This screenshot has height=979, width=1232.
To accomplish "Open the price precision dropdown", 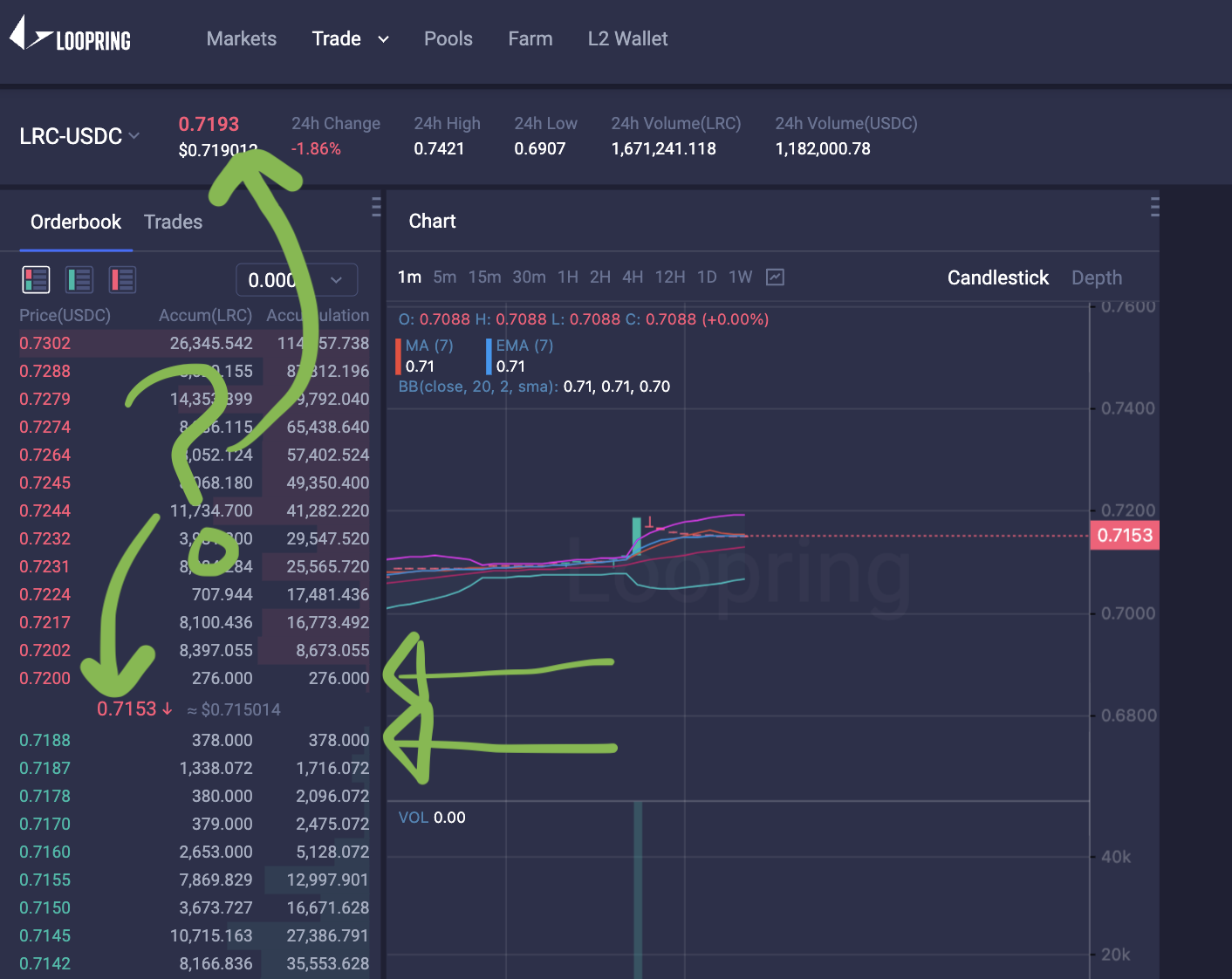I will click(x=297, y=280).
